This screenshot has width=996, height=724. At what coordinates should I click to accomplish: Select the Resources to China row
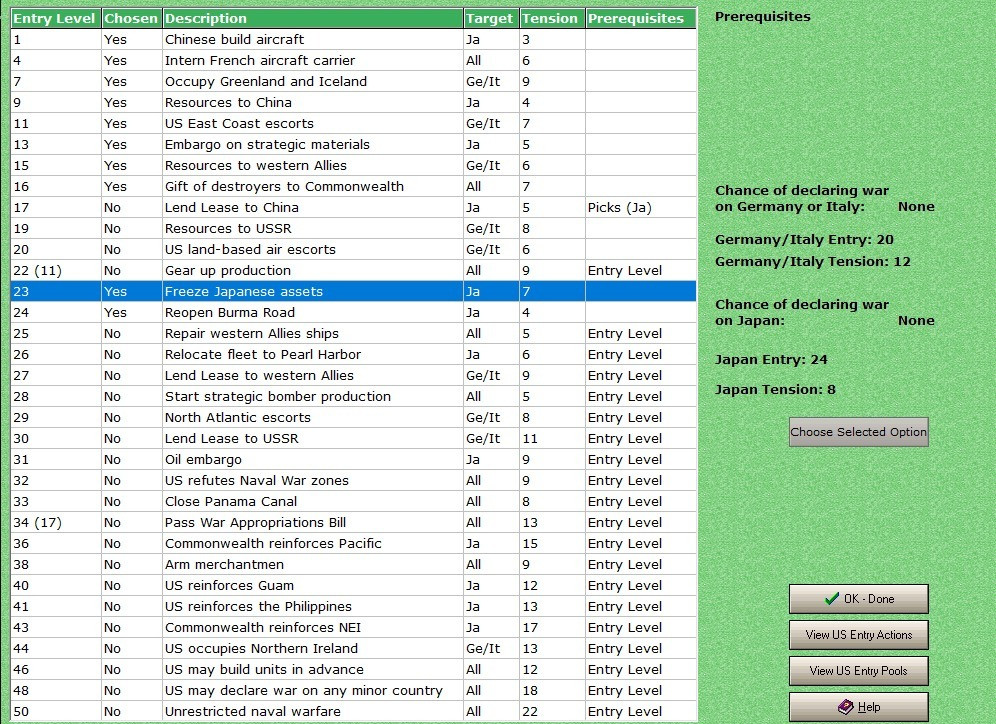[x=353, y=102]
